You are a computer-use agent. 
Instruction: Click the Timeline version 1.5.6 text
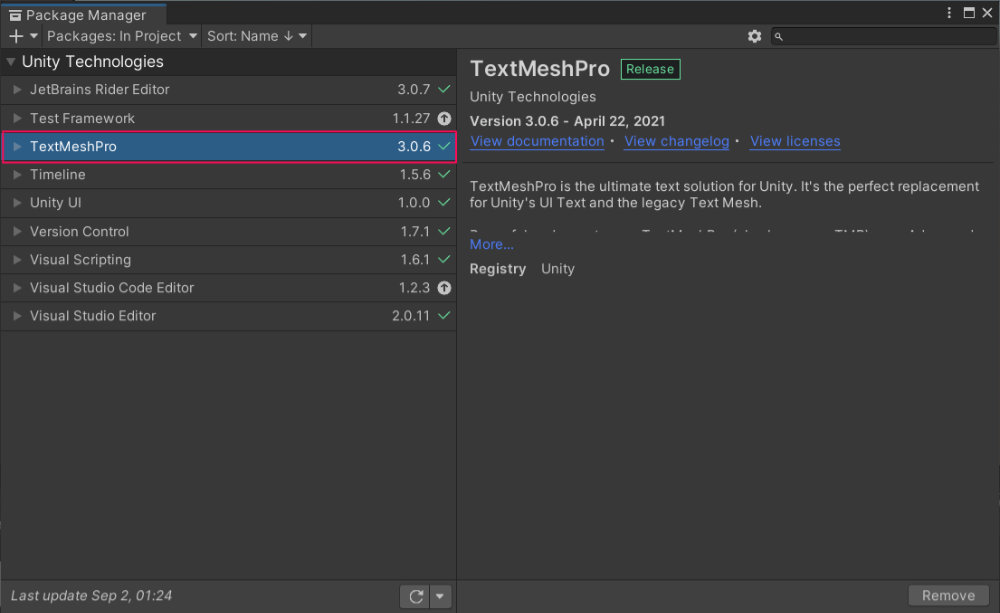pyautogui.click(x=415, y=175)
